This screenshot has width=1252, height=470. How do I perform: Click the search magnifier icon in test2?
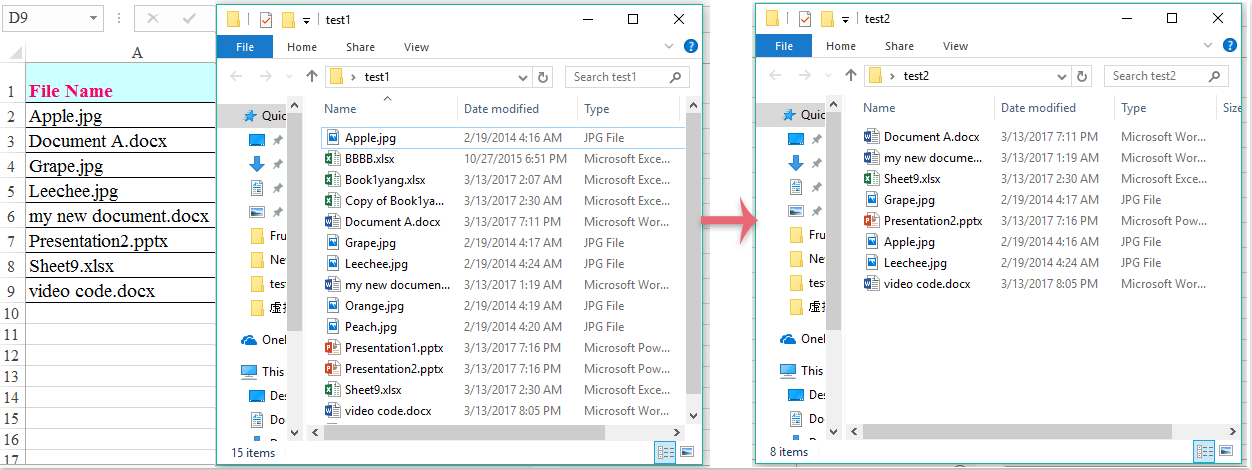(x=1214, y=76)
